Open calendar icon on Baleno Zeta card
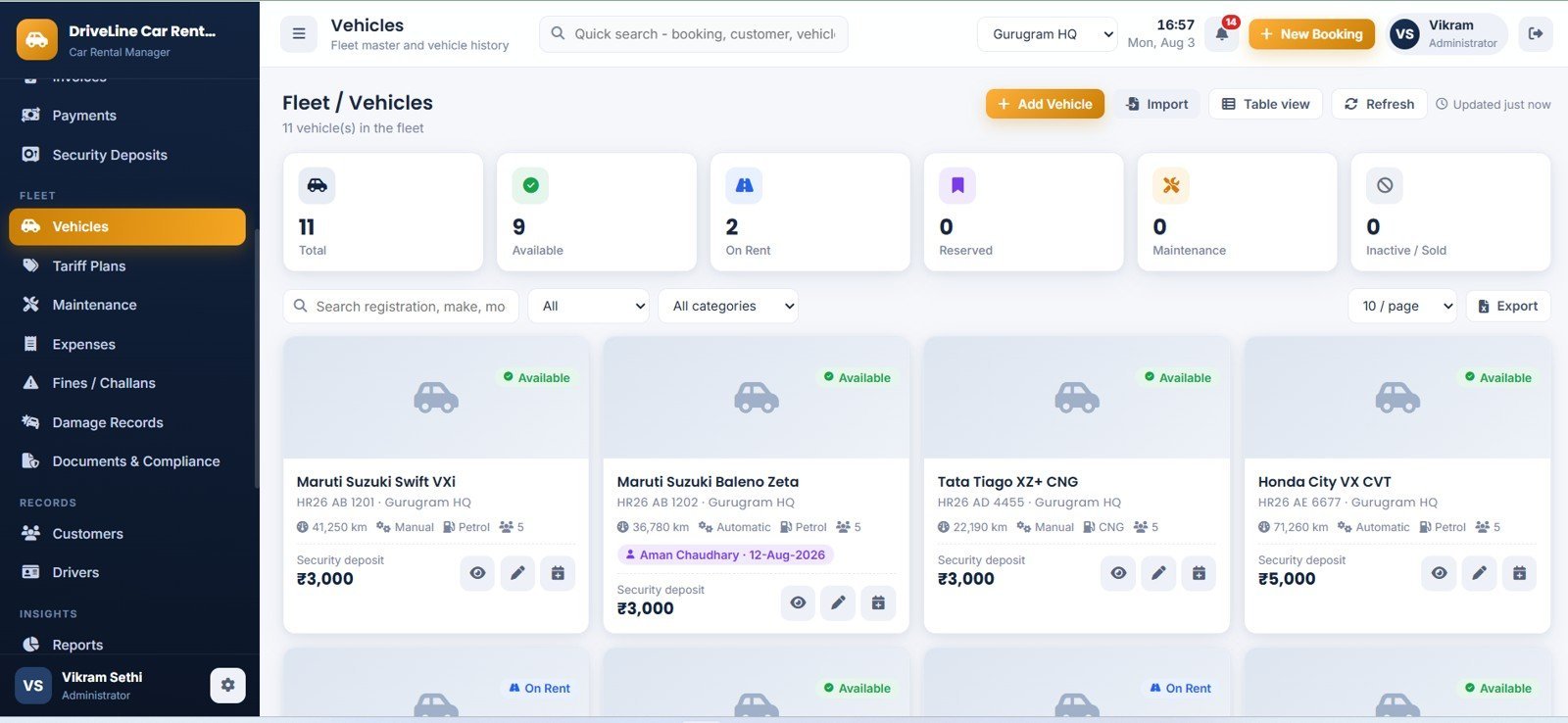 pyautogui.click(x=878, y=602)
